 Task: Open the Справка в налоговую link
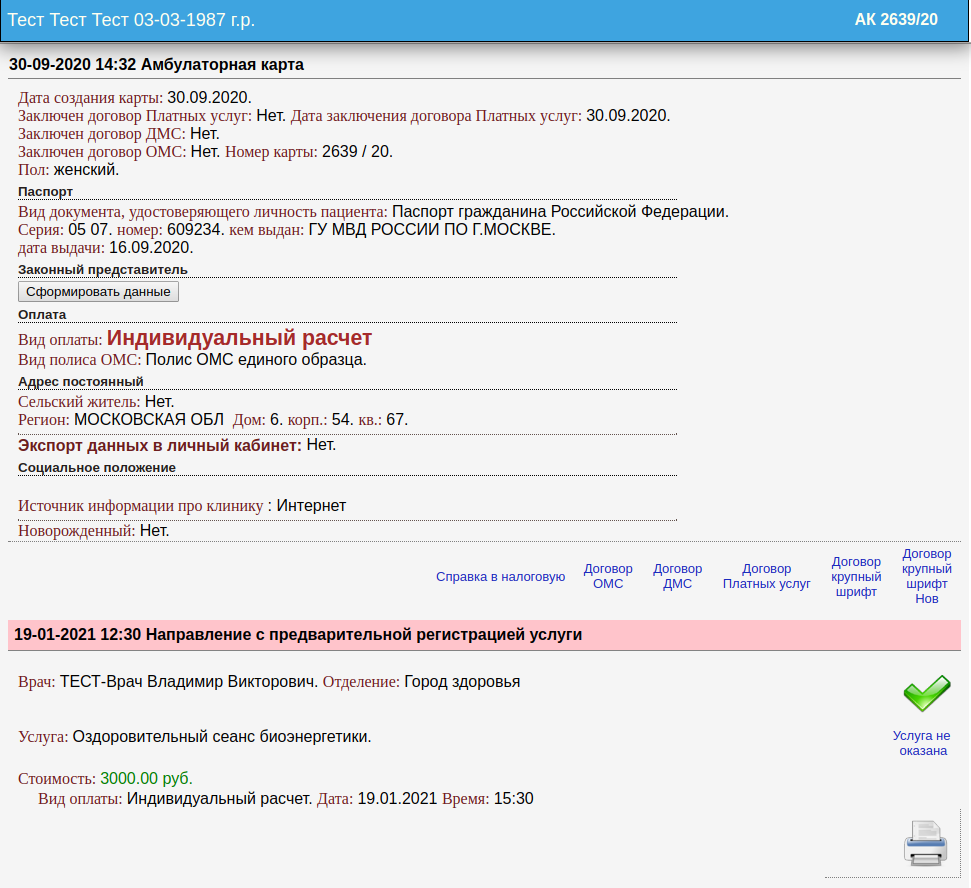pyautogui.click(x=500, y=577)
